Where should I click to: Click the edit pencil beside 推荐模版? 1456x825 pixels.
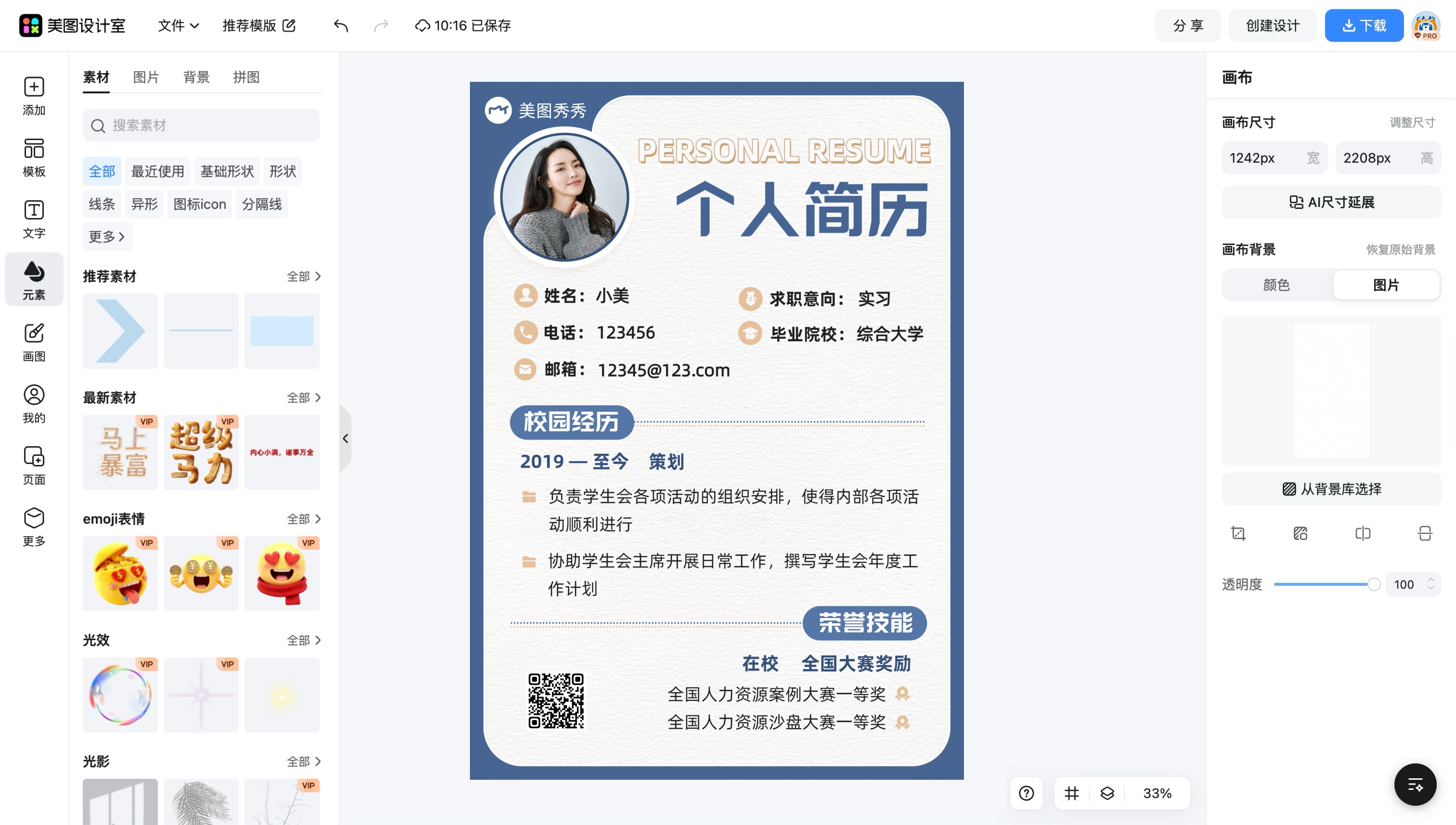[289, 26]
